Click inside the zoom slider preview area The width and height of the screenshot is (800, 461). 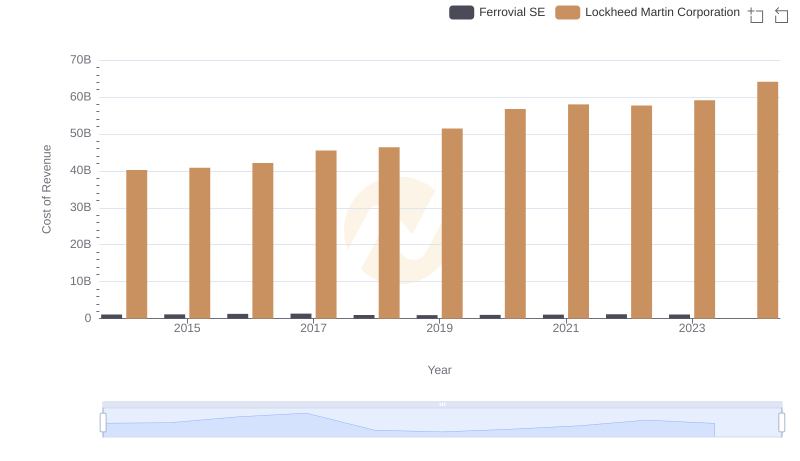[x=442, y=424]
